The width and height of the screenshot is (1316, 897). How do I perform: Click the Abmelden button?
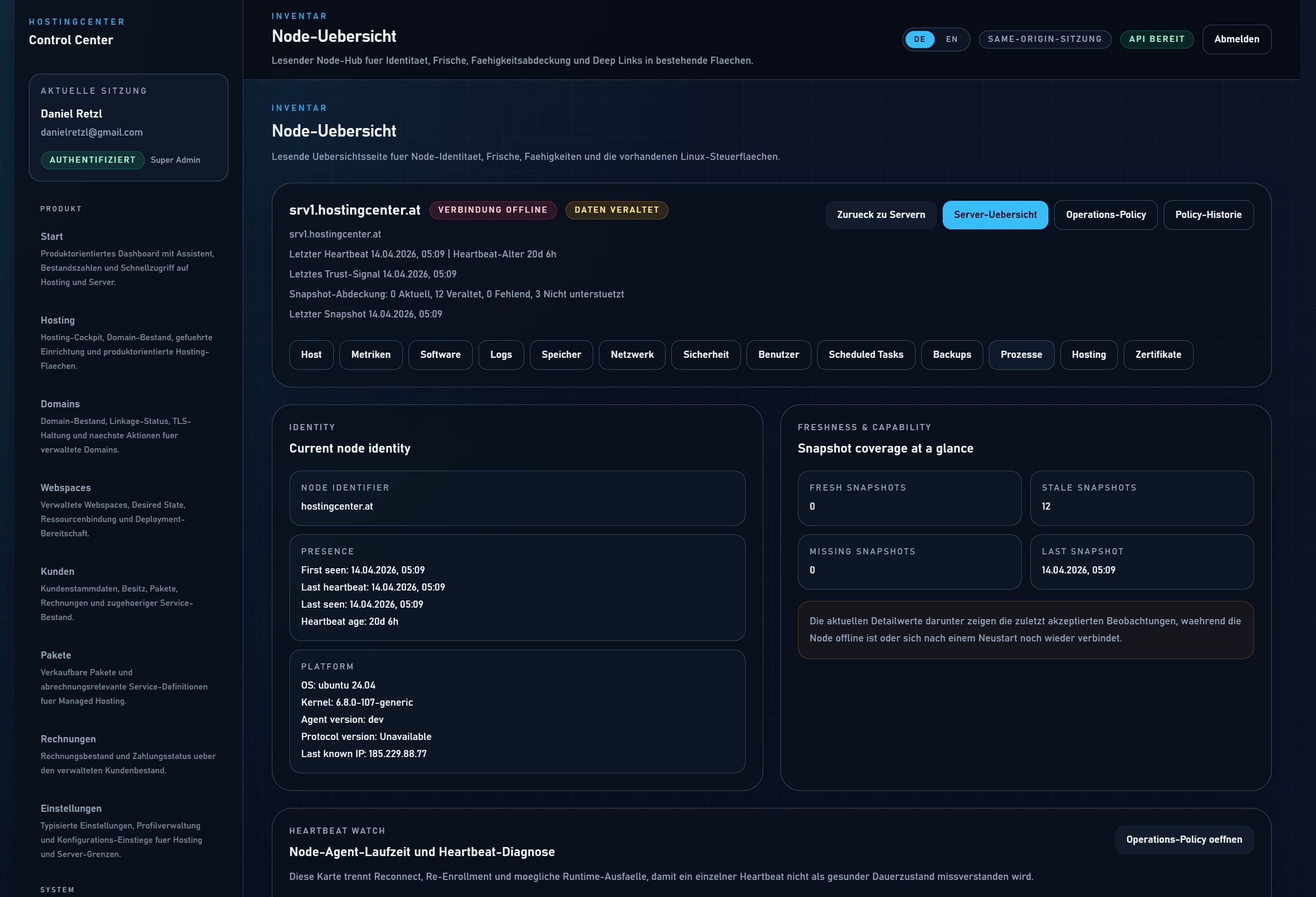1236,39
